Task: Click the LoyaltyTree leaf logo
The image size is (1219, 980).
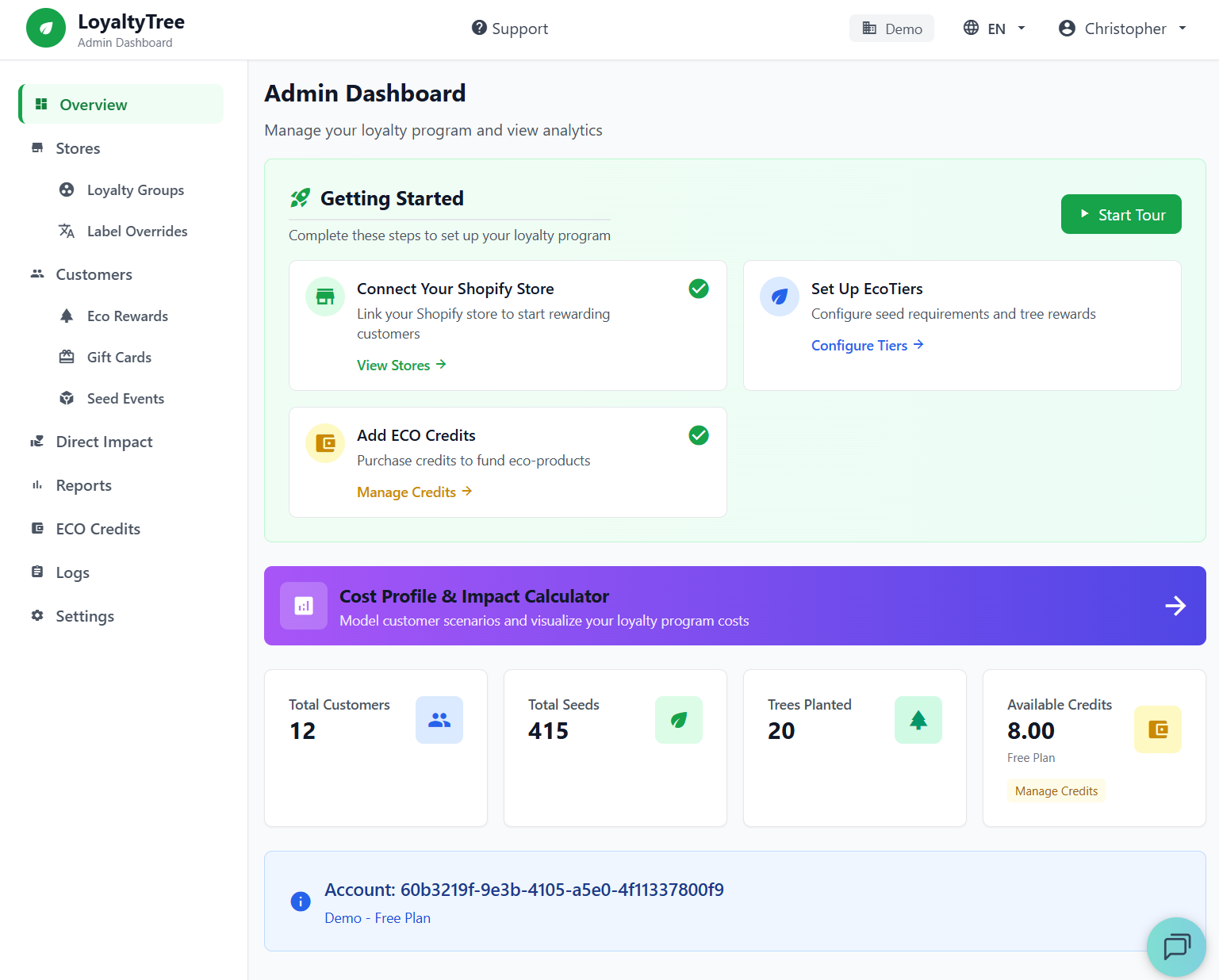Action: point(45,28)
